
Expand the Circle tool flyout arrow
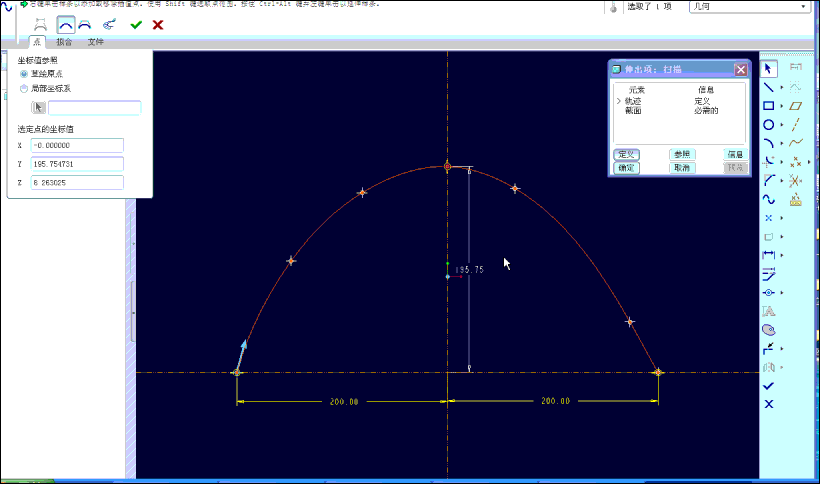point(782,125)
